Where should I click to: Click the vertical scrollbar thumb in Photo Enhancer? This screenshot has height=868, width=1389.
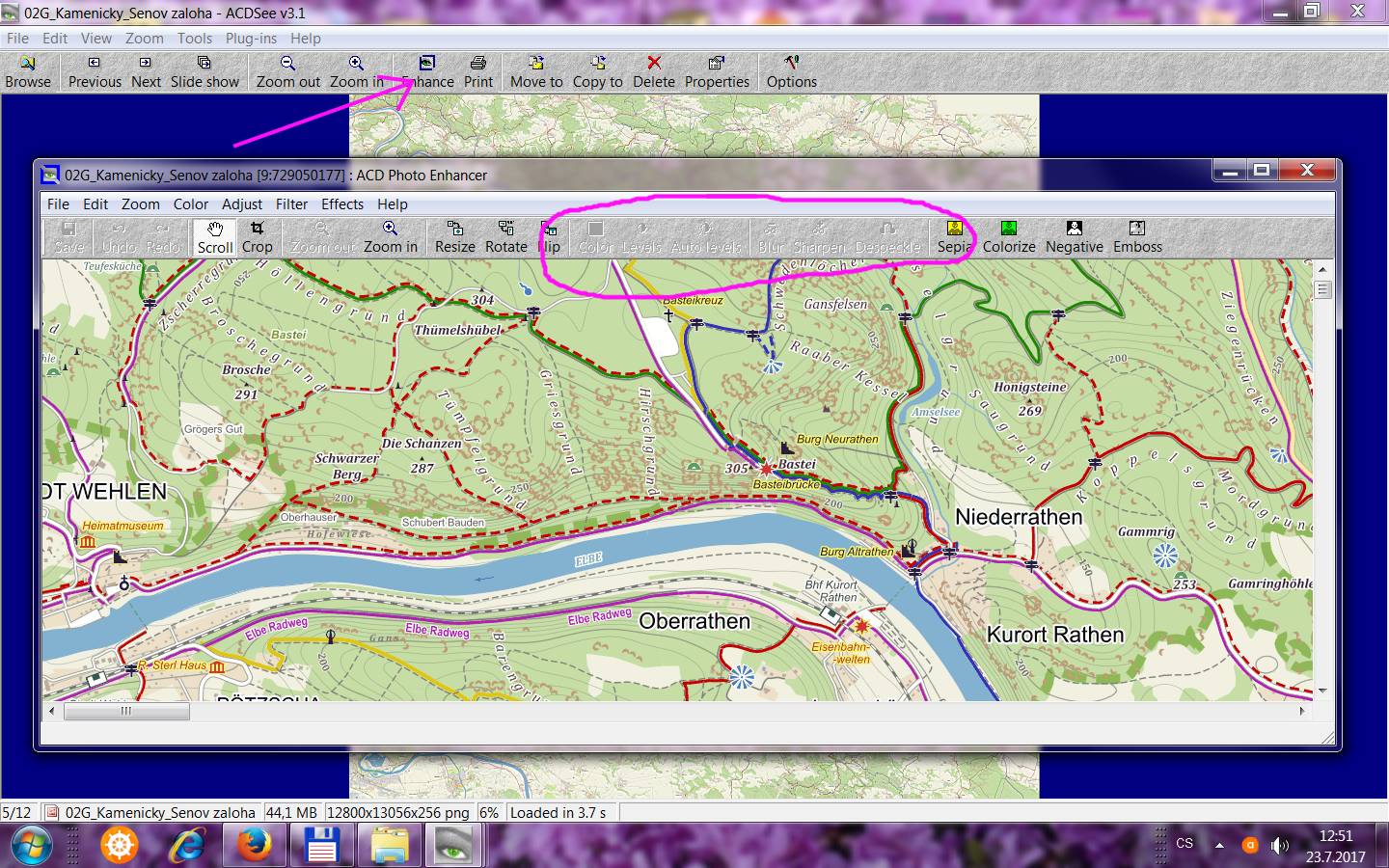coord(1322,288)
